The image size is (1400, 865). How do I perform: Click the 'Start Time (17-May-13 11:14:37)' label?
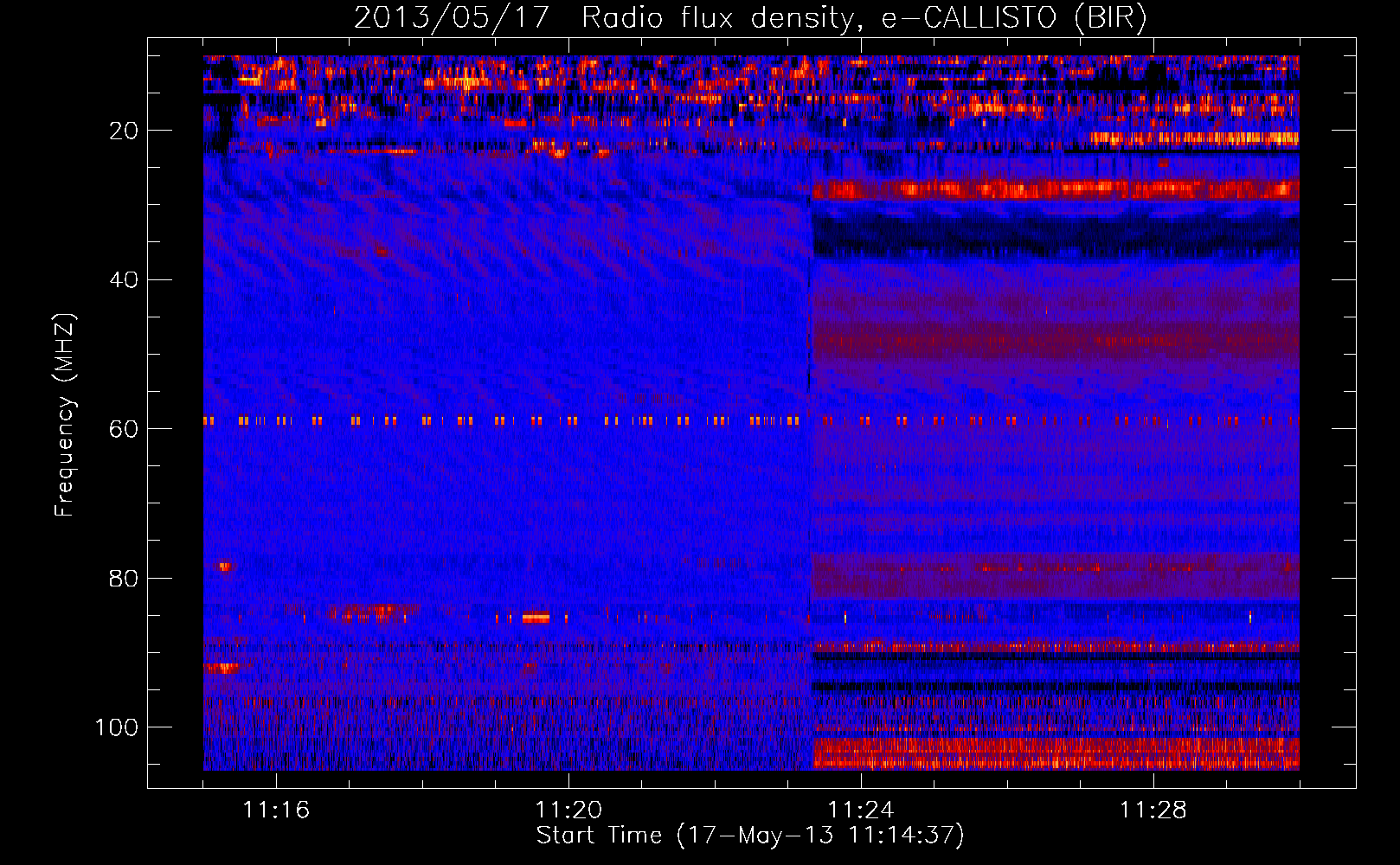pyautogui.click(x=750, y=836)
